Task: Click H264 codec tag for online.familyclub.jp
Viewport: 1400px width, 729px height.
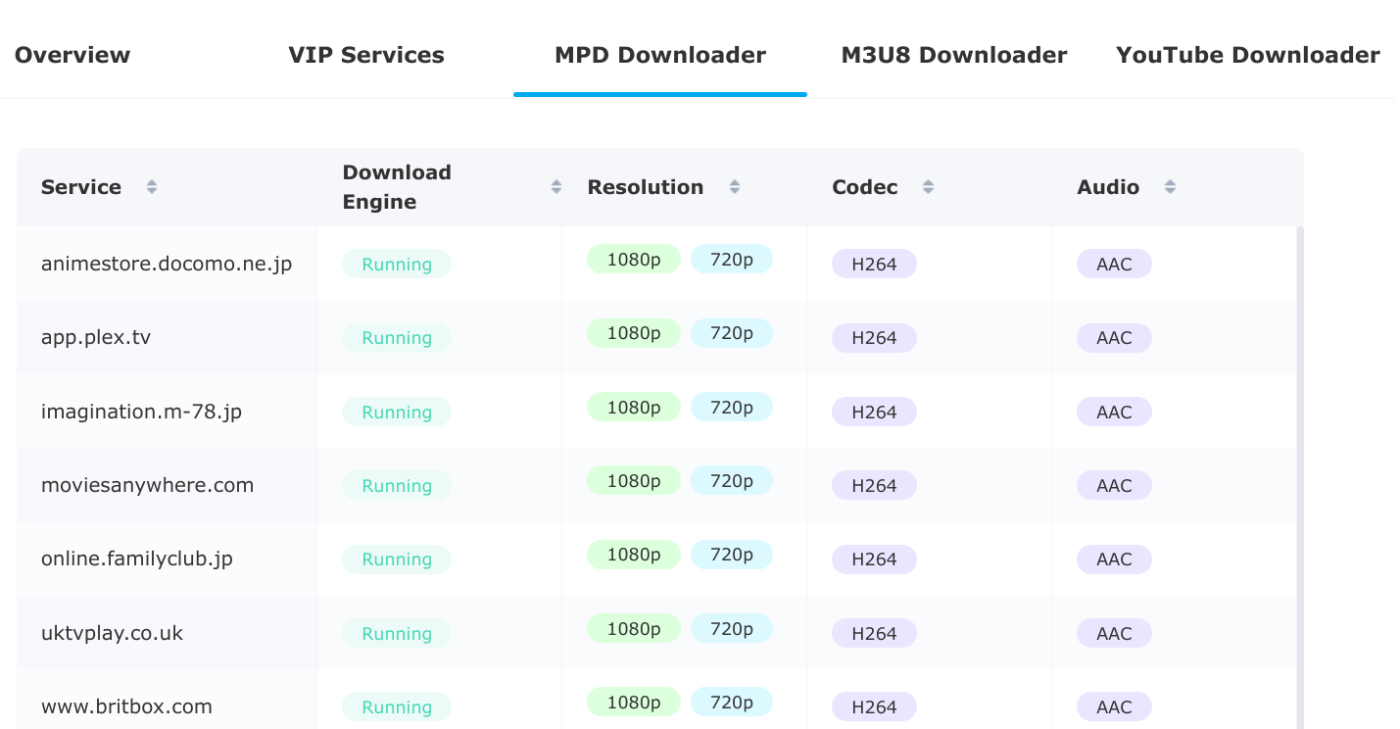Action: point(874,559)
